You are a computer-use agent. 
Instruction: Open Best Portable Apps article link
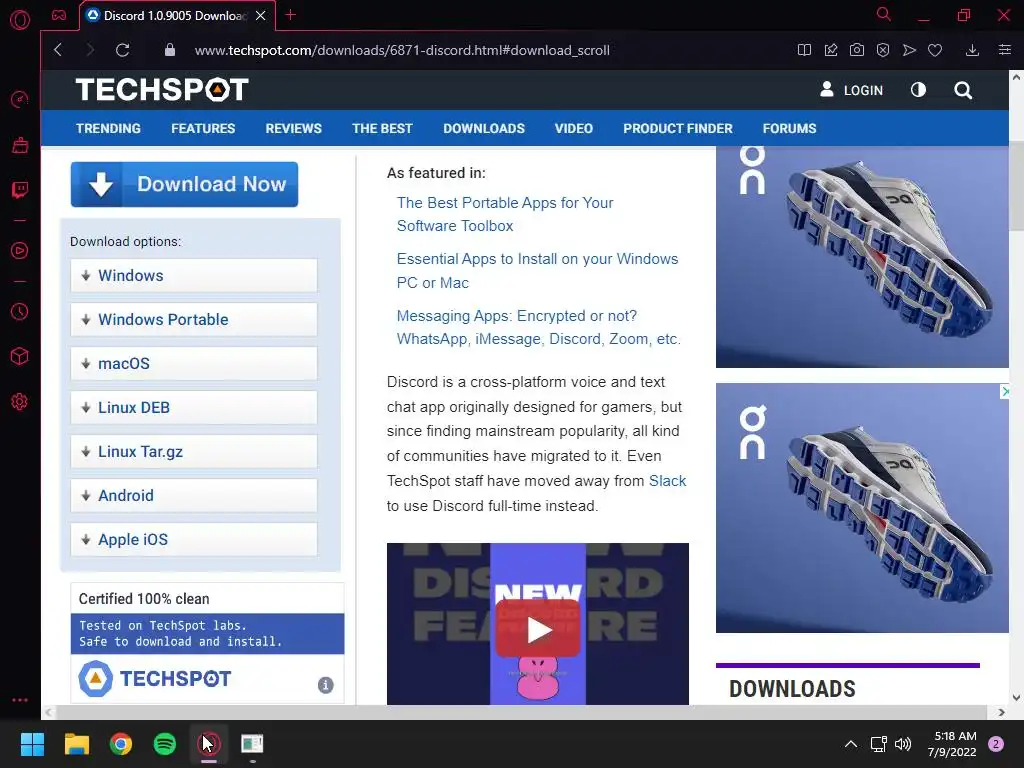click(505, 214)
